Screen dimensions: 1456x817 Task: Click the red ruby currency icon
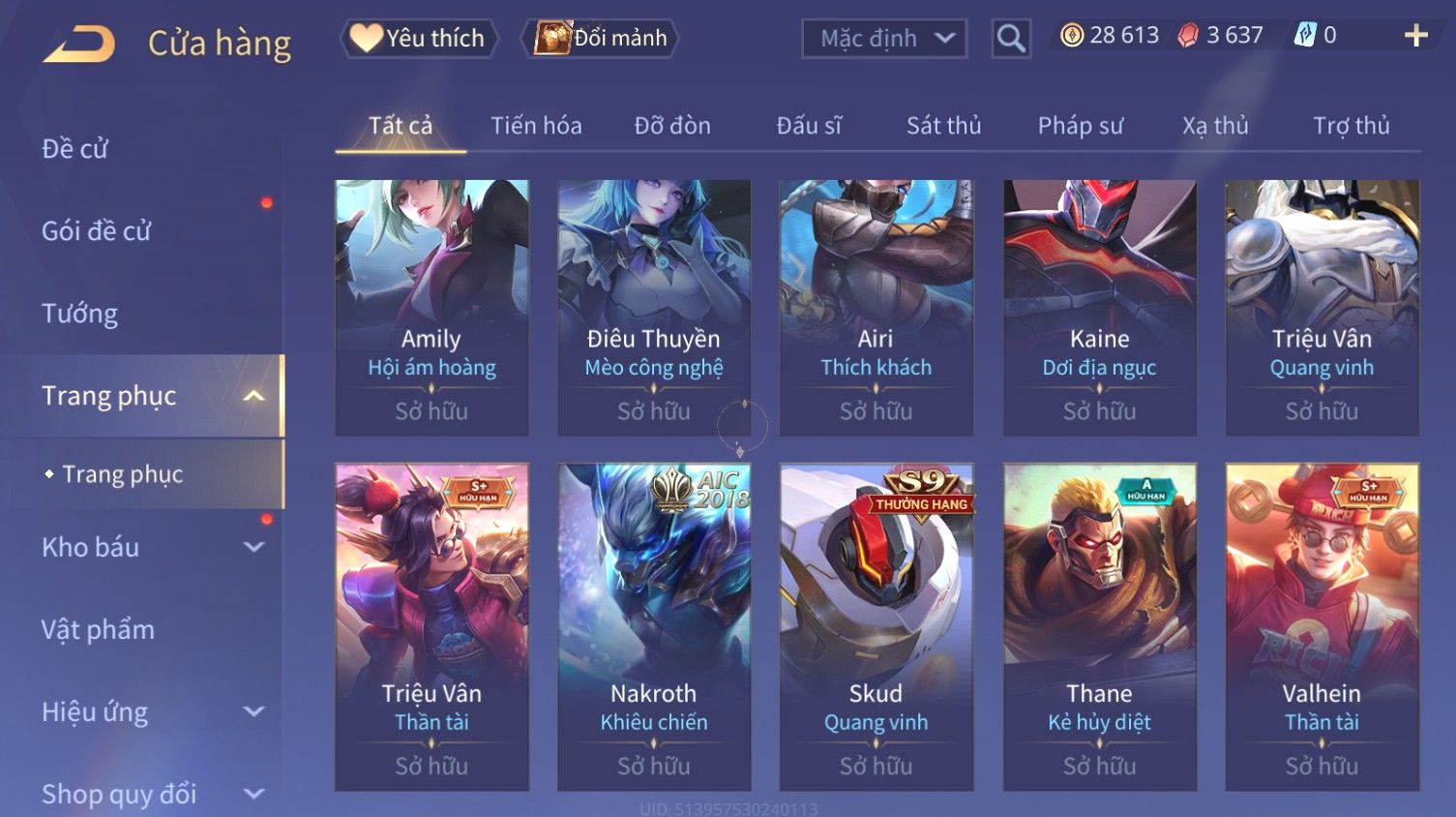pyautogui.click(x=1188, y=36)
